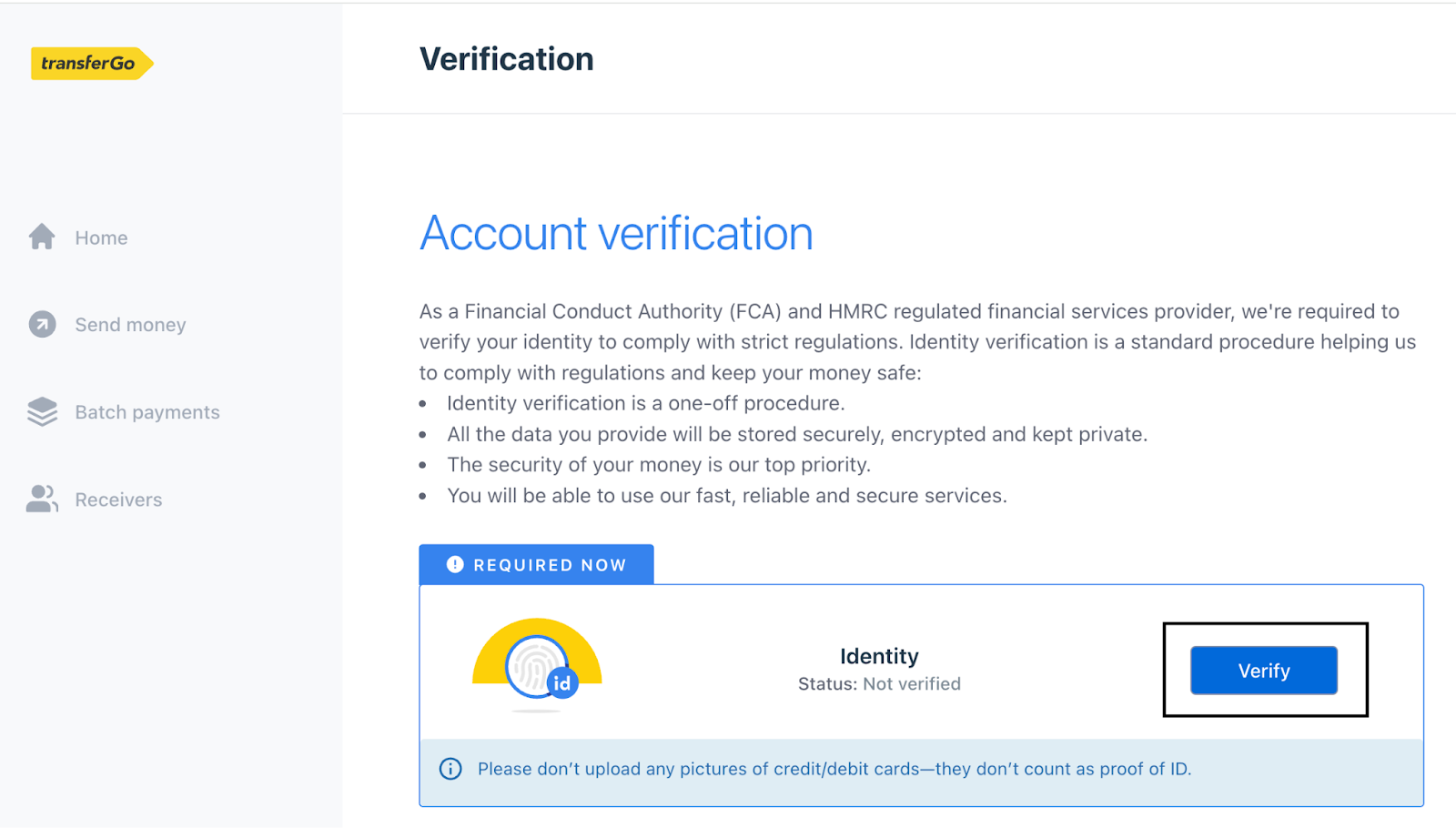Click the alert icon in the Required Now banner
This screenshot has width=1456, height=828.
pos(455,564)
